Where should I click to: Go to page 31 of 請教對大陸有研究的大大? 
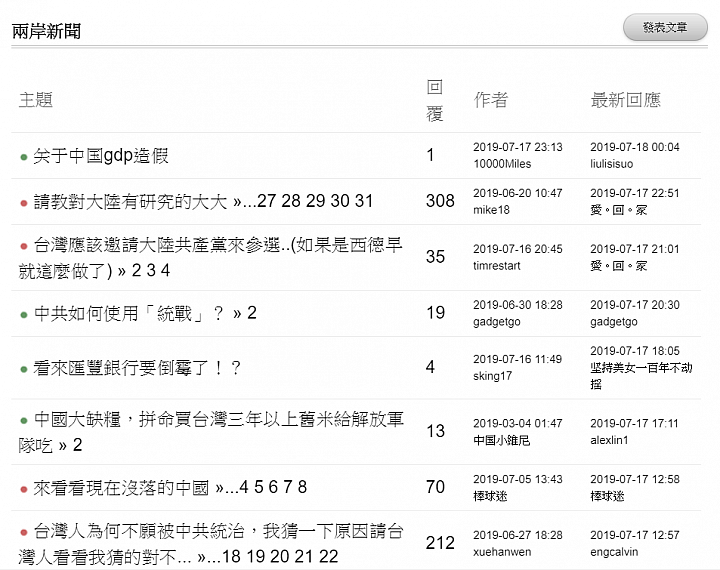click(x=364, y=201)
